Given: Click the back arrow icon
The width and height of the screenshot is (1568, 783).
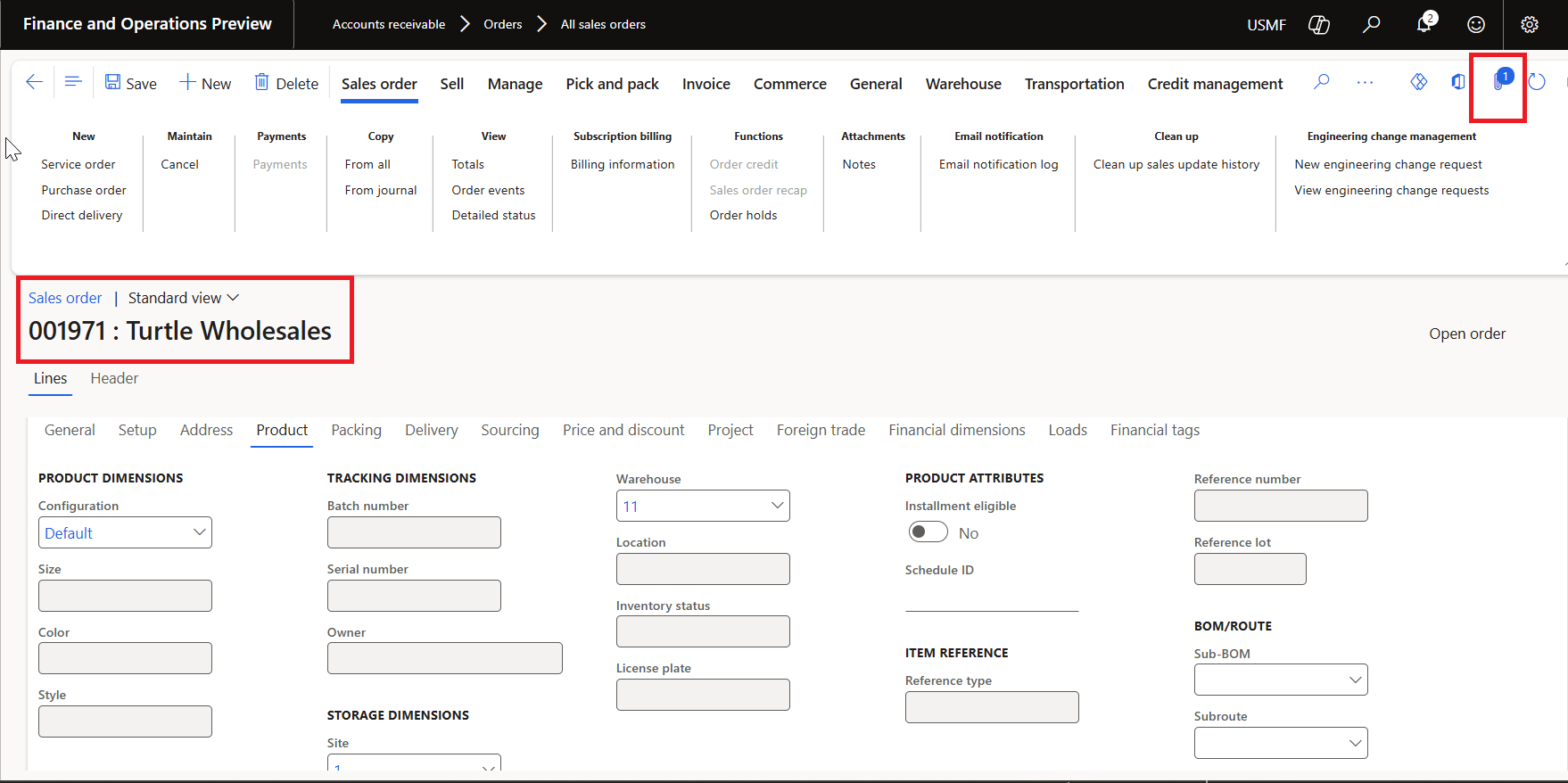Looking at the screenshot, I should pos(34,82).
